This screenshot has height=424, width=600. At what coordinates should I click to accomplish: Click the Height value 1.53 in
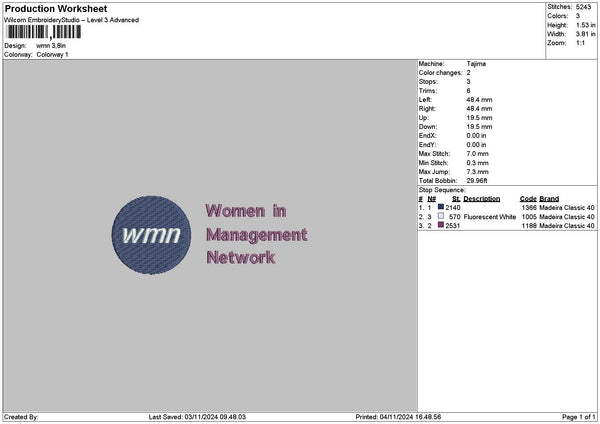pyautogui.click(x=585, y=25)
